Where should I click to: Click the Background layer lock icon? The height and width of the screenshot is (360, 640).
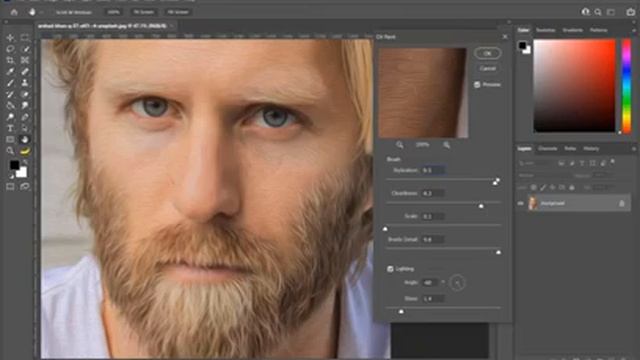tap(622, 203)
